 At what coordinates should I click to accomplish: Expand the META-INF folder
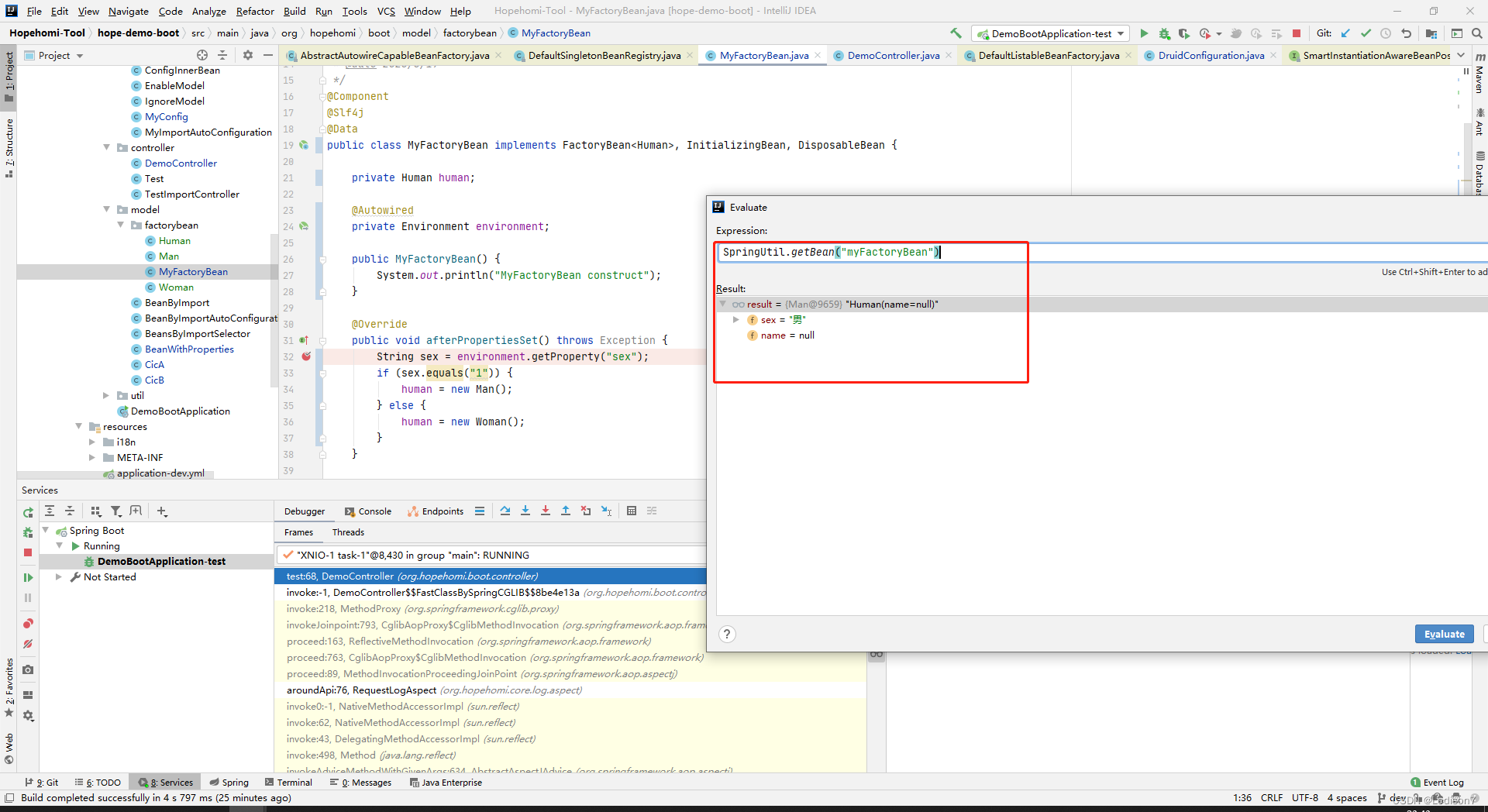point(92,457)
